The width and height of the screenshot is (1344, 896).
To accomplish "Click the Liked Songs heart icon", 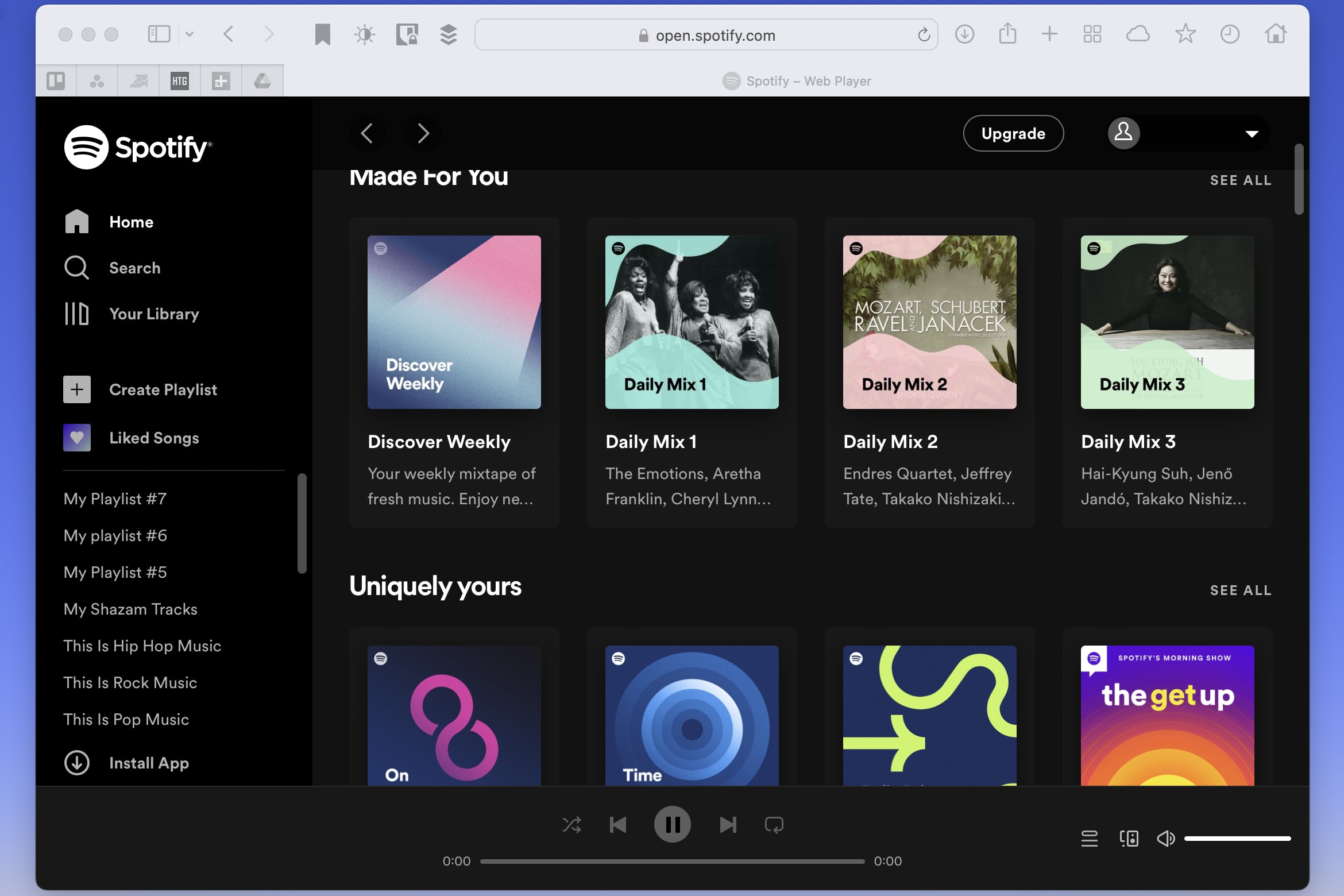I will point(77,438).
